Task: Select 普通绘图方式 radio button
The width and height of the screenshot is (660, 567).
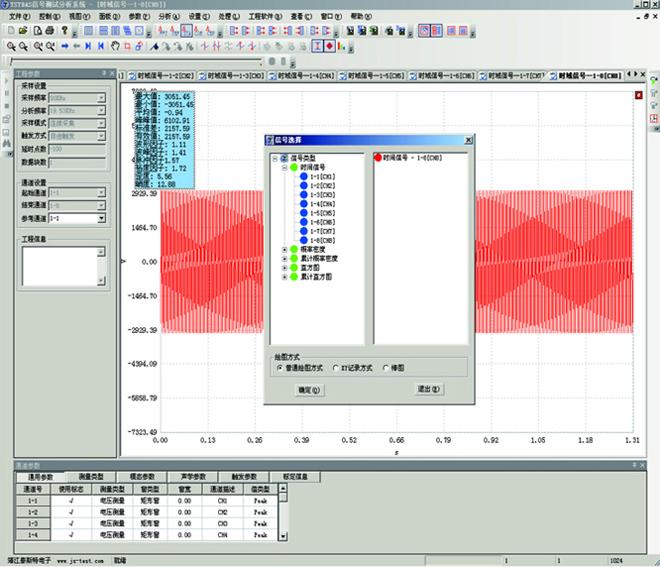Action: click(279, 368)
